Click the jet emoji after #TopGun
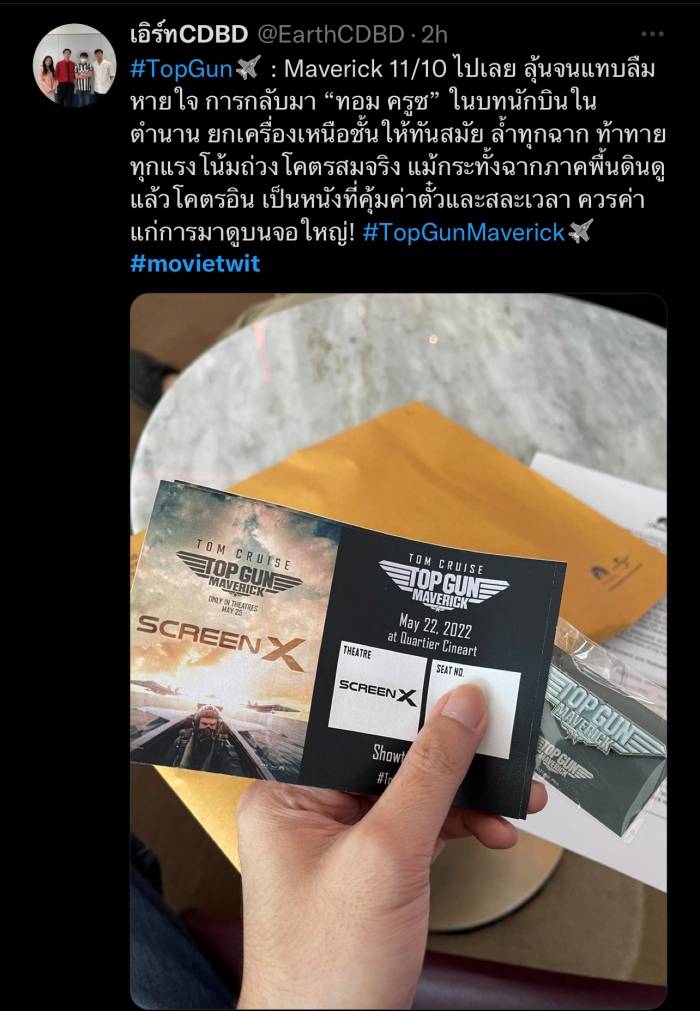 (x=248, y=67)
